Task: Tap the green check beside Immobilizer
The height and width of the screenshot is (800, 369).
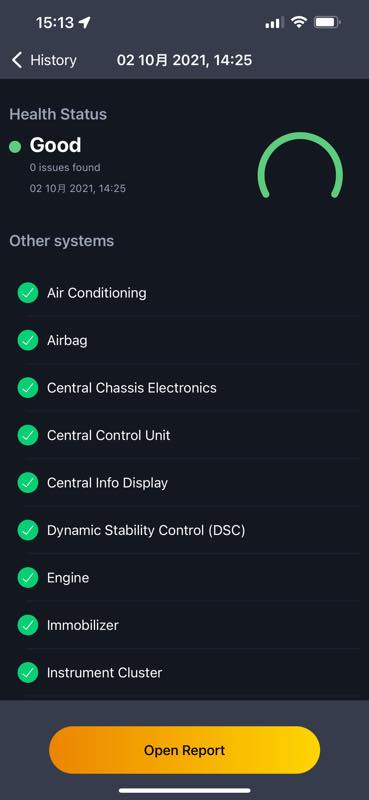Action: tap(28, 625)
